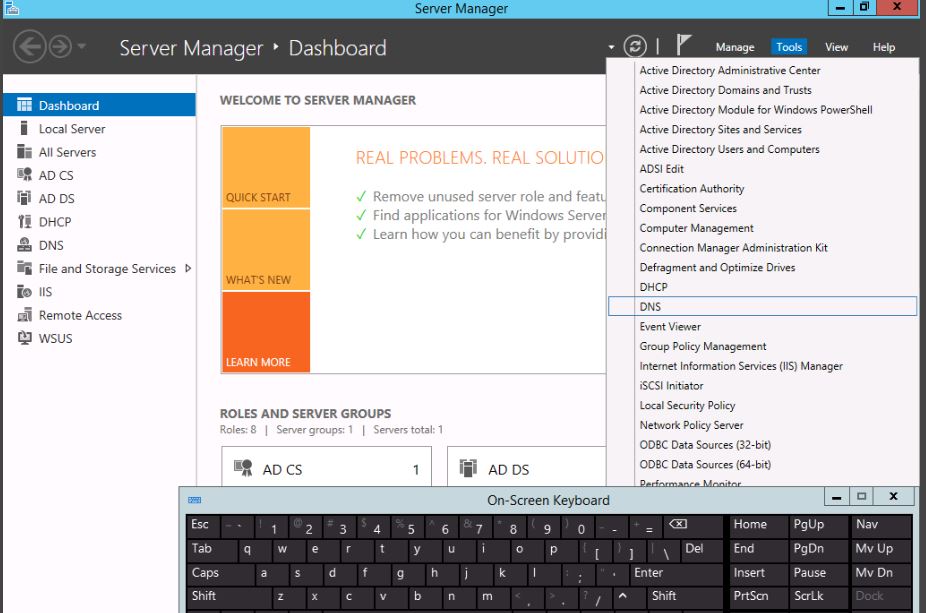Open the navigation history dropdown arrow

pos(82,47)
